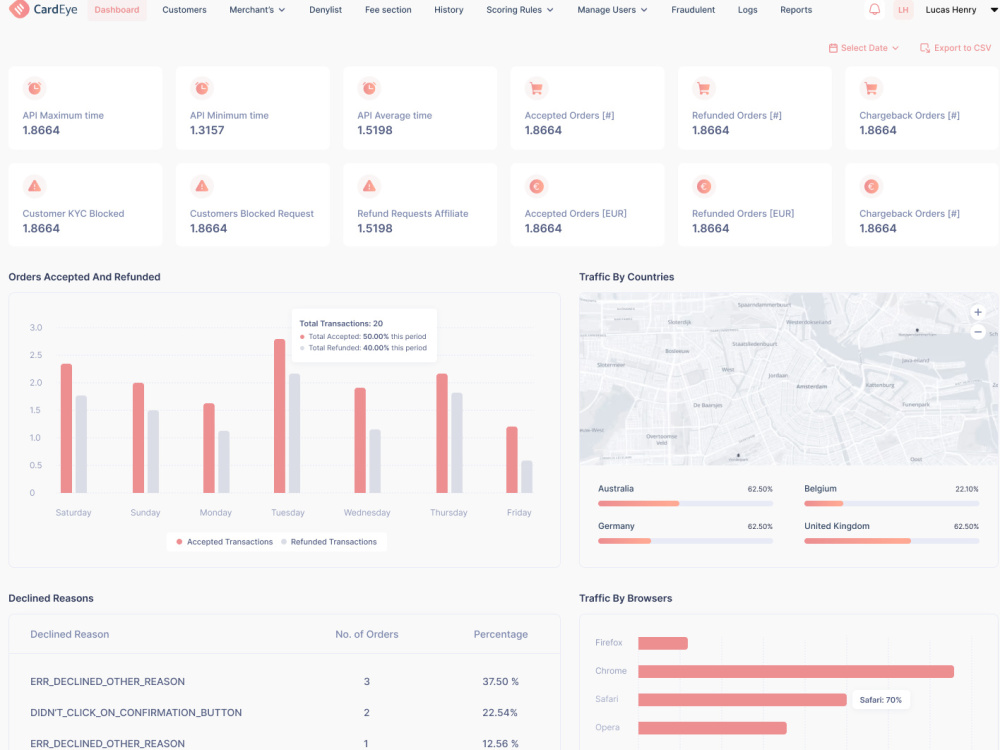Click the Safari browser traffic bar

coord(742,700)
